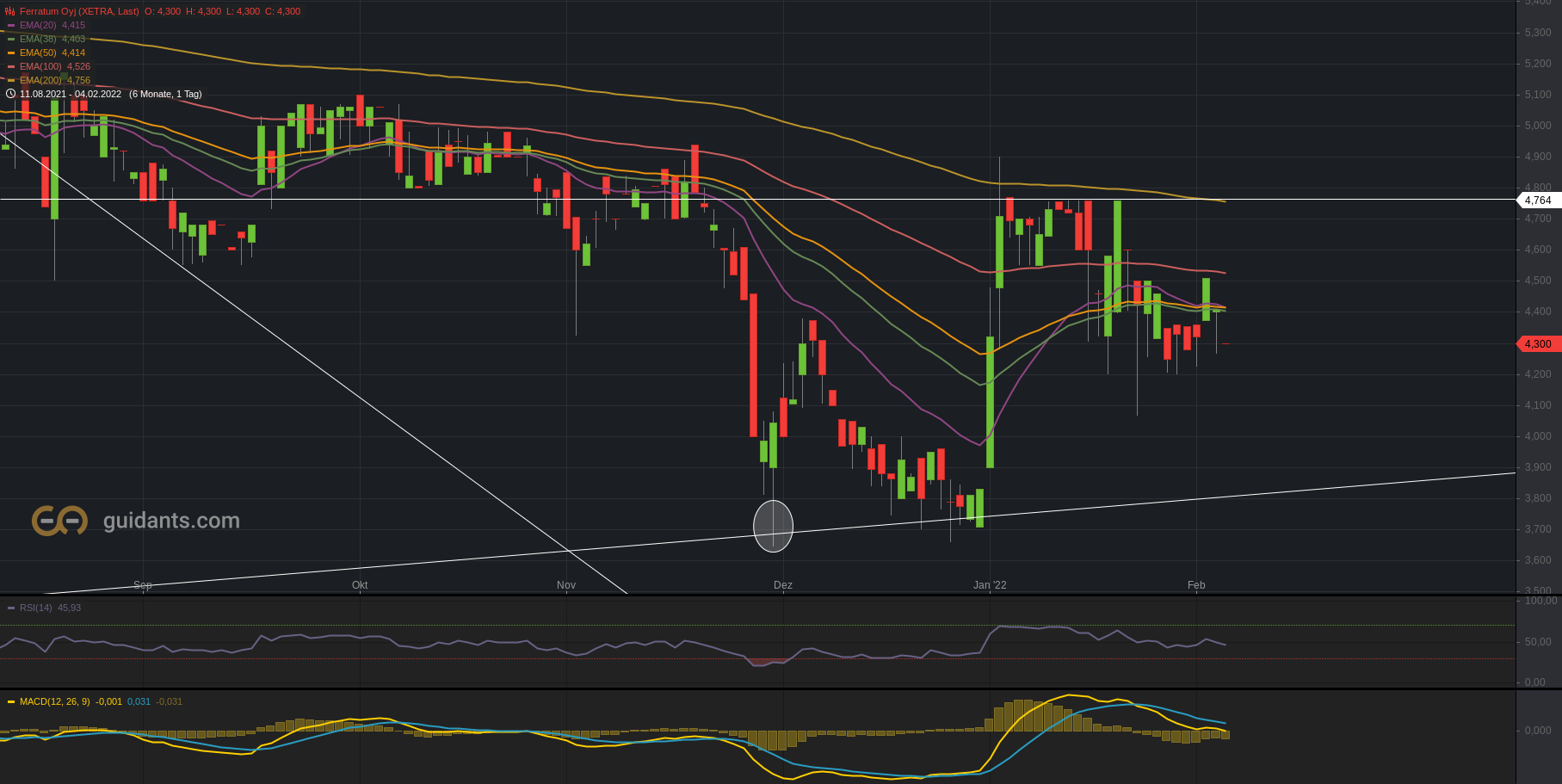Click the candlestick chart type icon
Viewport: 1562px width, 784px height.
coord(10,11)
